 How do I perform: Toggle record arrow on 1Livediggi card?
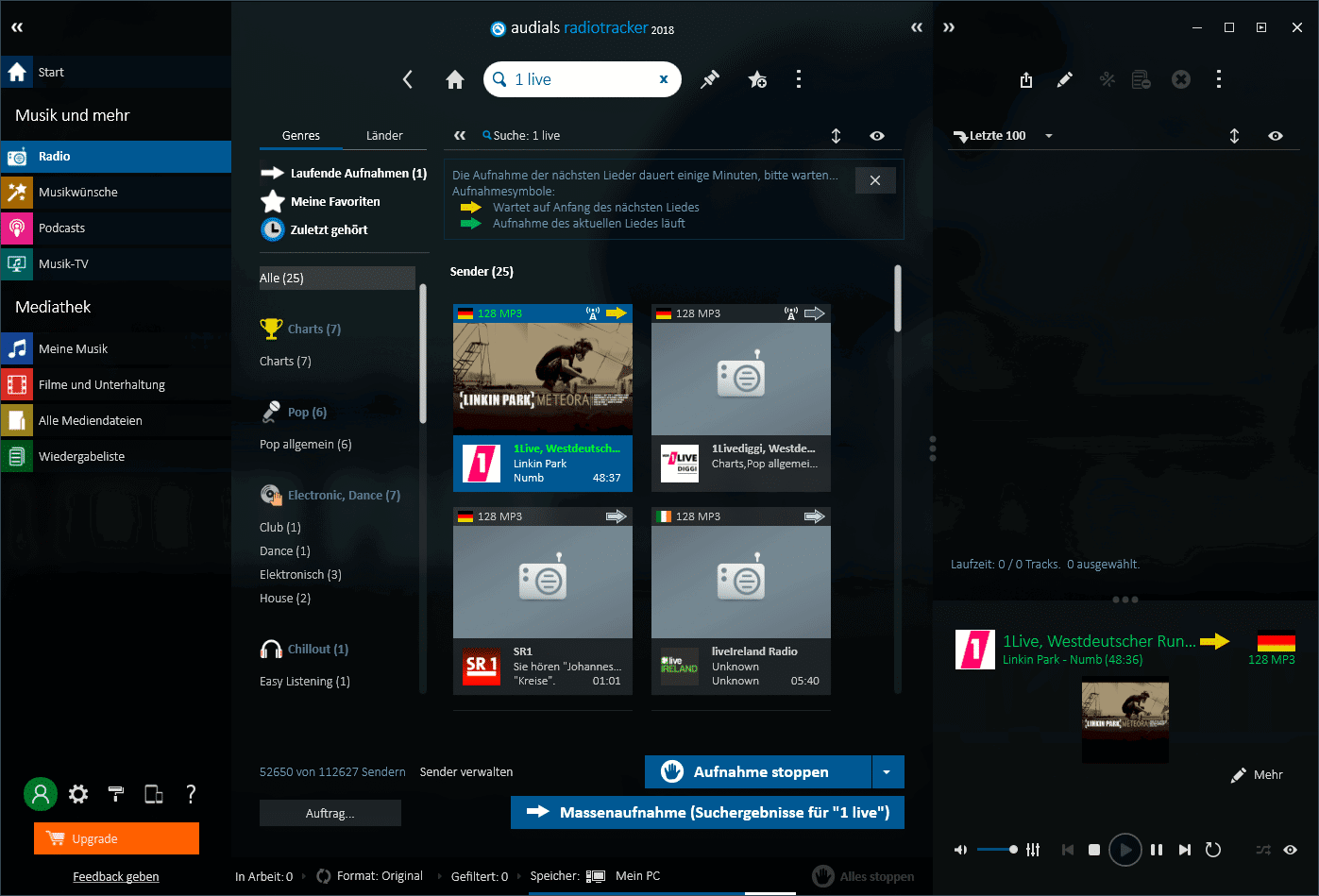tap(814, 313)
